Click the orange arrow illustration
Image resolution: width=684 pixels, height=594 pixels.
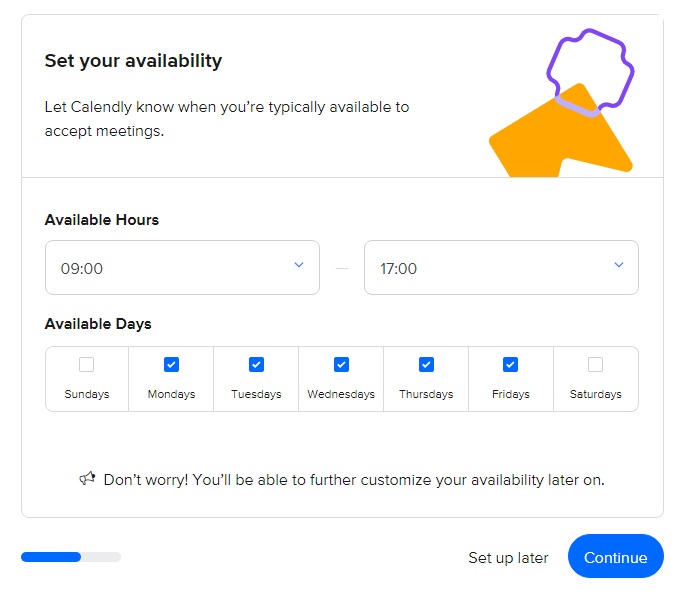(562, 134)
